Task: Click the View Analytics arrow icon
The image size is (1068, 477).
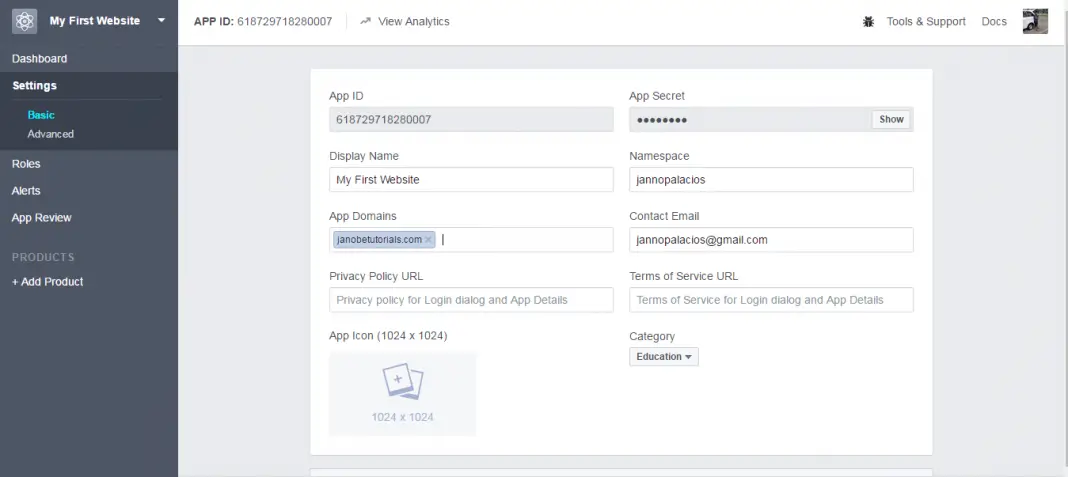Action: click(365, 21)
